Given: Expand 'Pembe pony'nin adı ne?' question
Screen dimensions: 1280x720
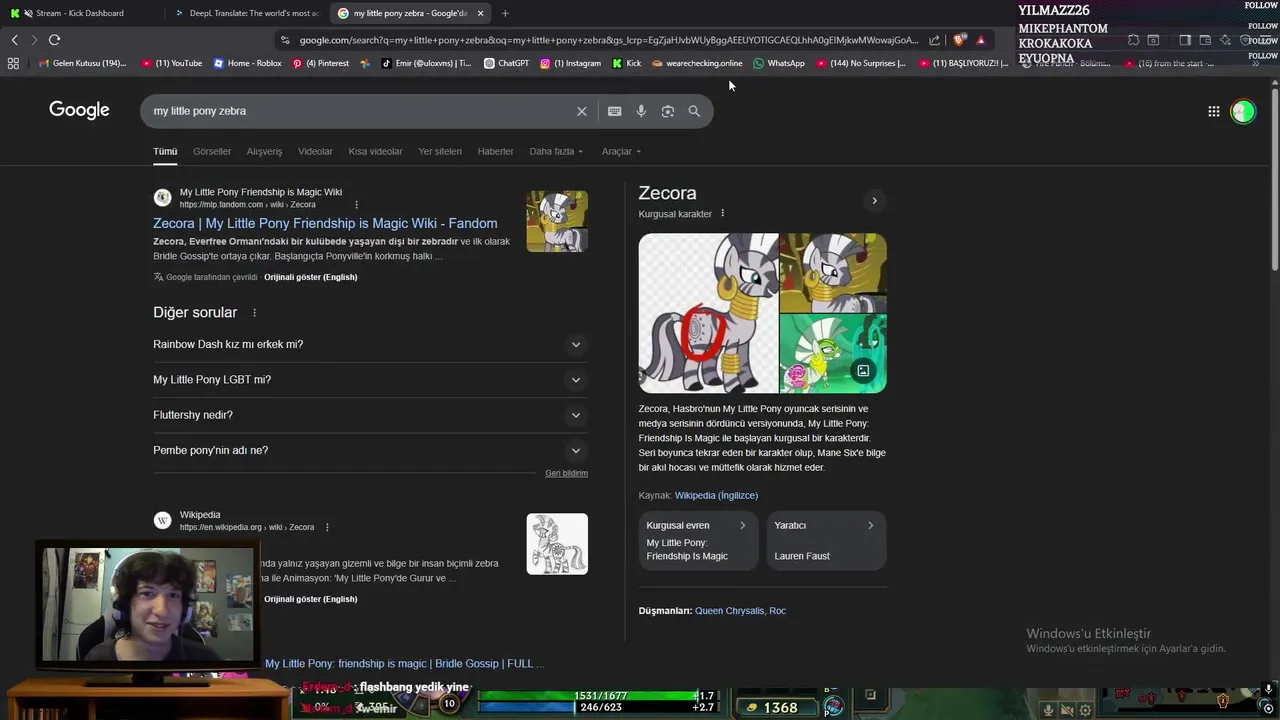Looking at the screenshot, I should click(370, 450).
